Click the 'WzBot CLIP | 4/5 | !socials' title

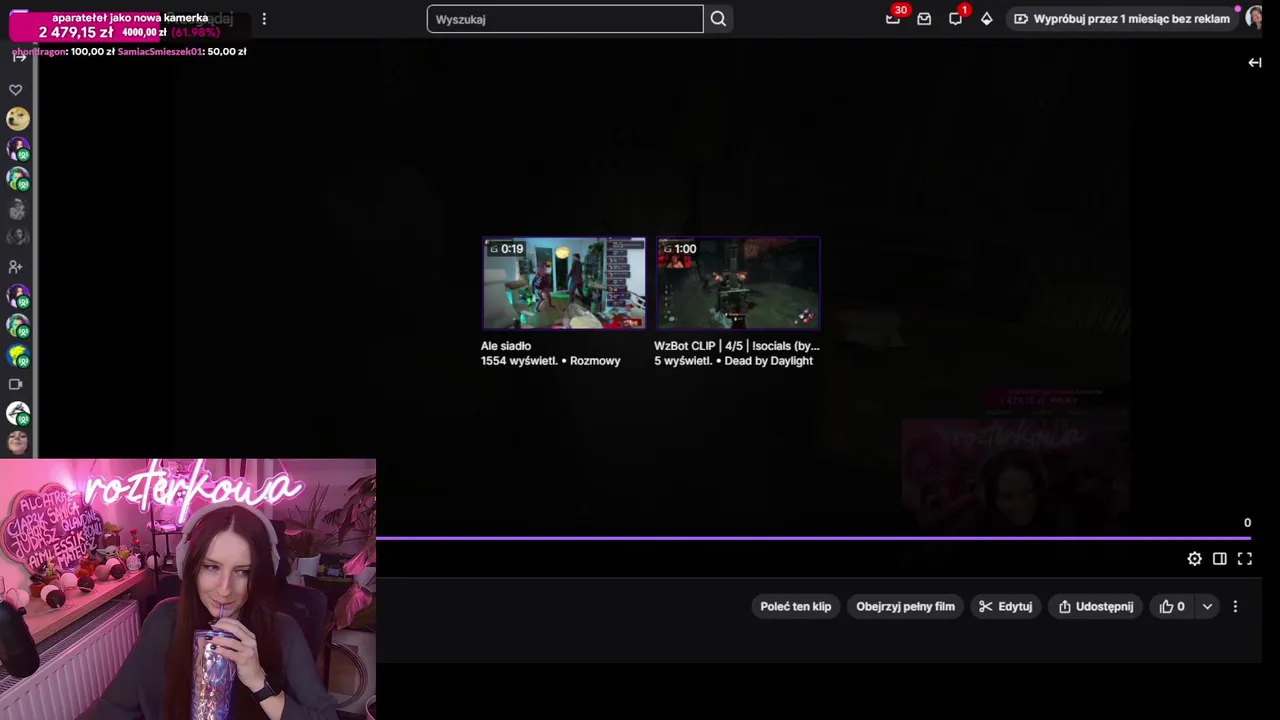pos(737,346)
